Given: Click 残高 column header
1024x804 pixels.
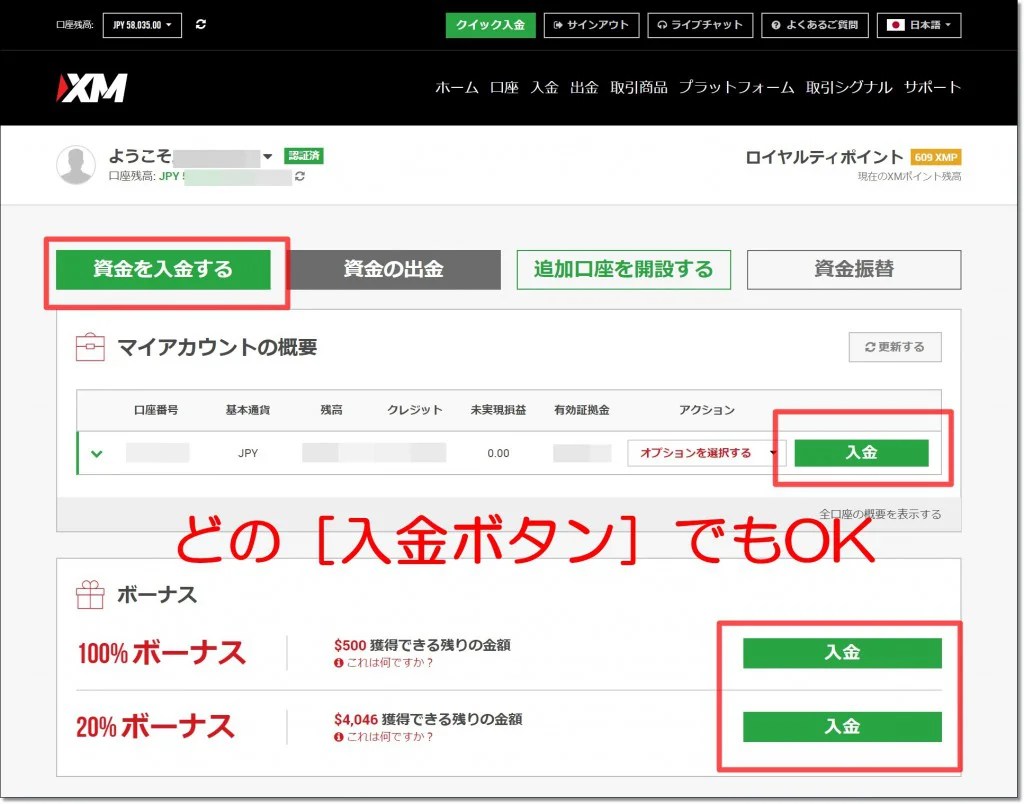Looking at the screenshot, I should 331,410.
